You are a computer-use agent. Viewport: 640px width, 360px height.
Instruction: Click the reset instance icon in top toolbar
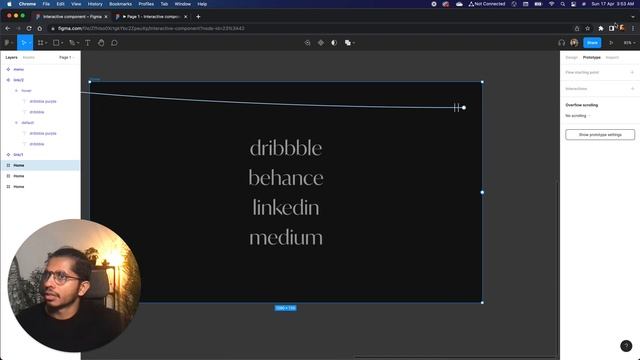click(307, 43)
